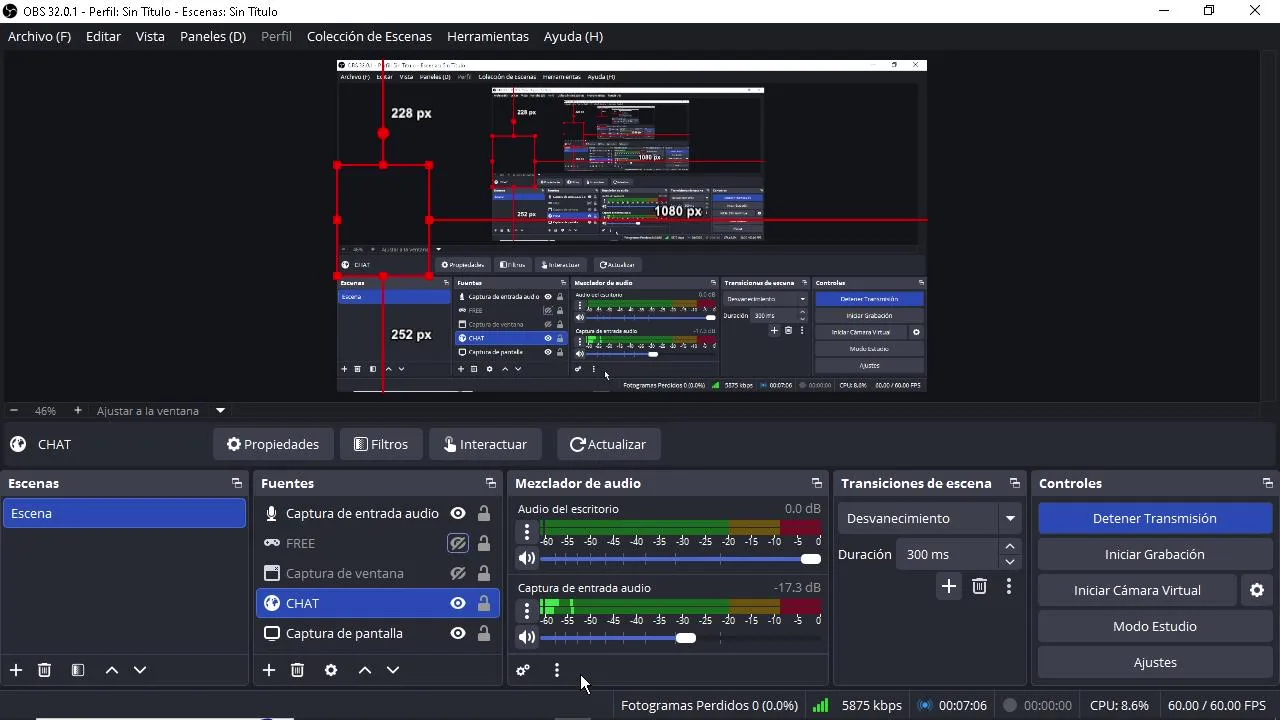Open Propiedades of CHAT source
The width and height of the screenshot is (1280, 720).
point(273,444)
